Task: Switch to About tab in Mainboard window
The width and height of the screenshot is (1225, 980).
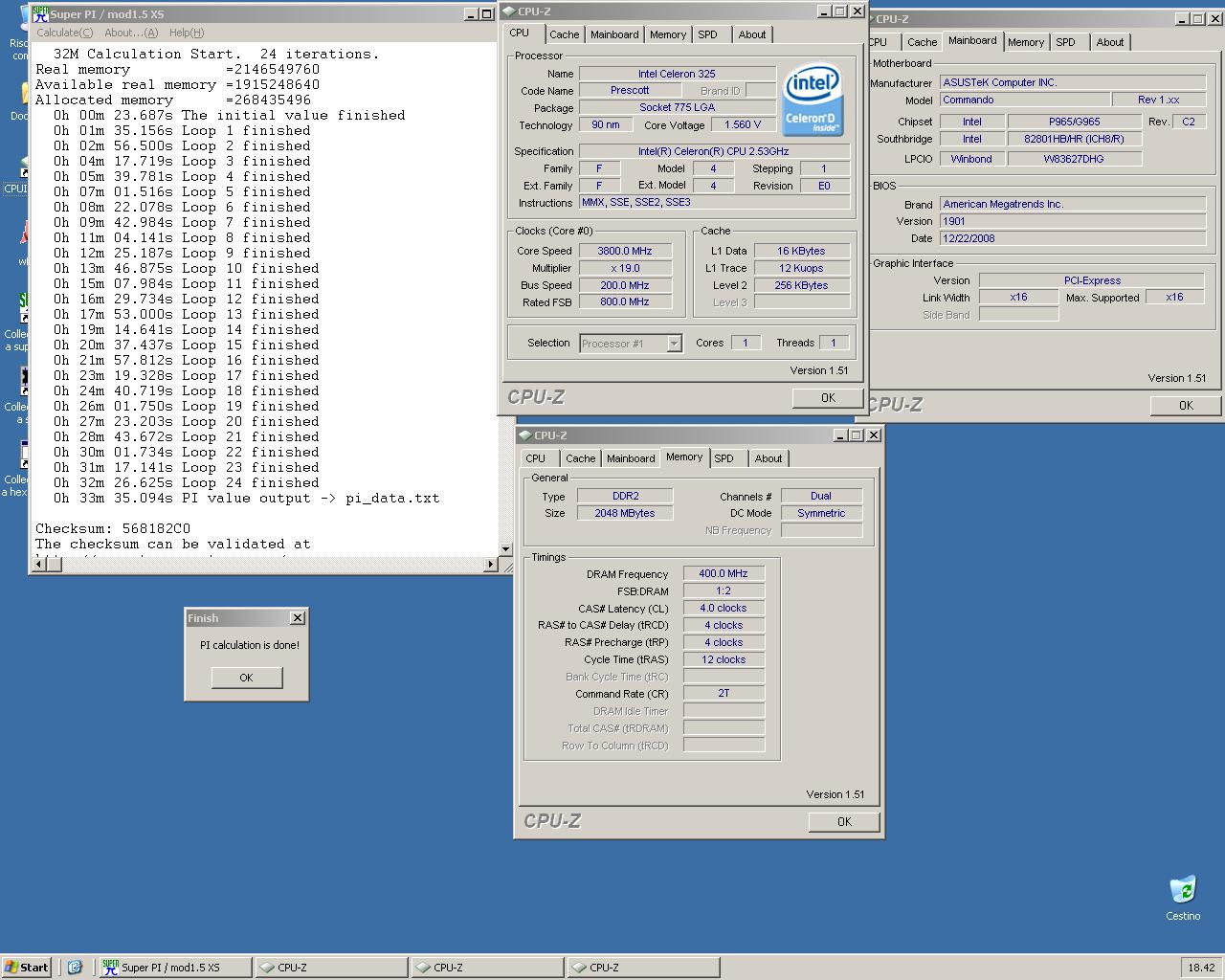Action: [1110, 42]
